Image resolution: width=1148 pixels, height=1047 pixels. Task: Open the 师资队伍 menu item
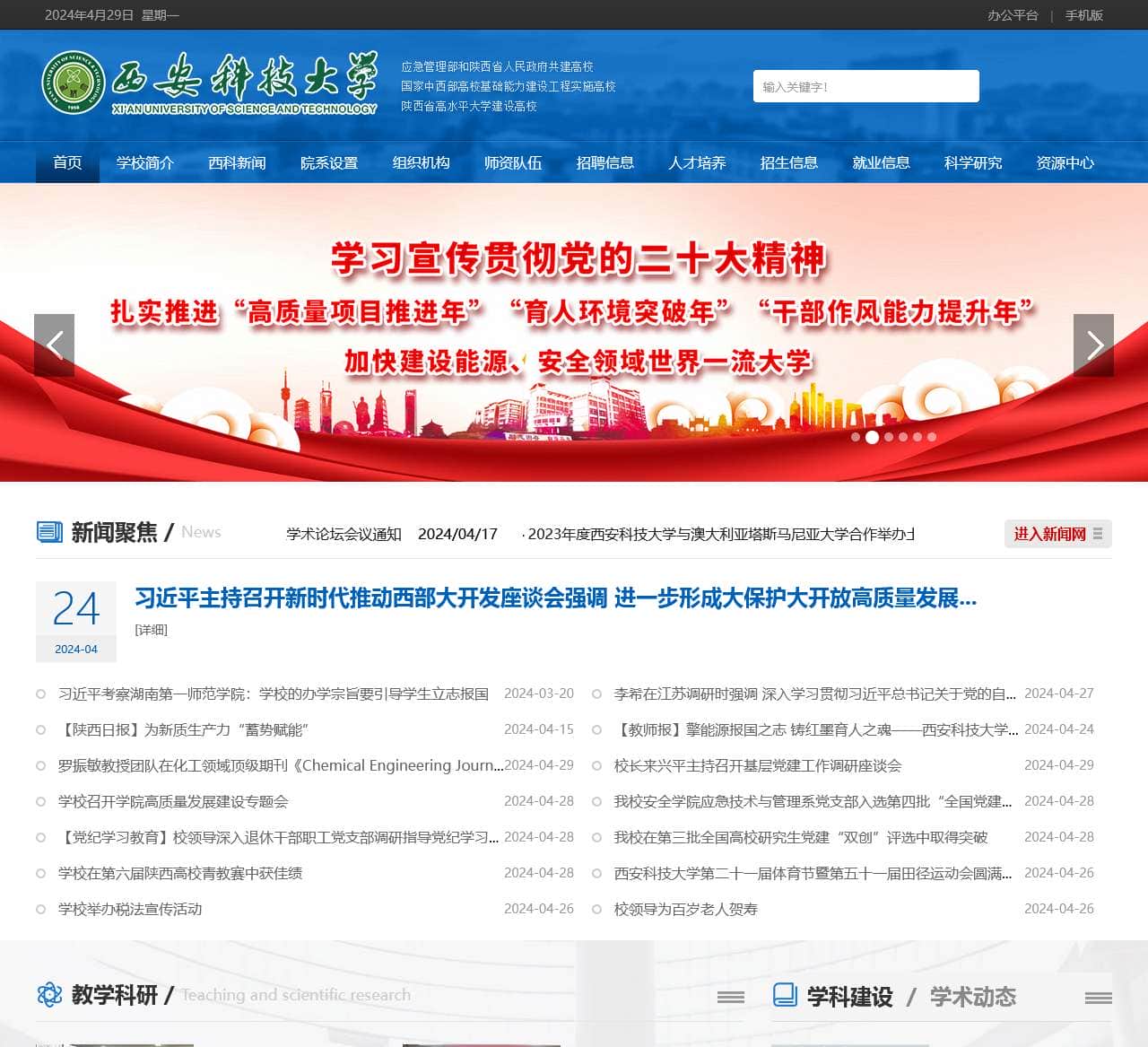point(513,162)
